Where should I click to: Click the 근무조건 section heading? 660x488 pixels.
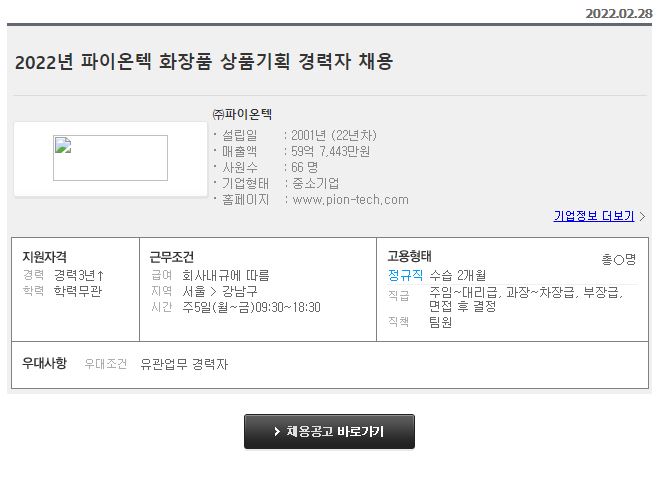172,256
